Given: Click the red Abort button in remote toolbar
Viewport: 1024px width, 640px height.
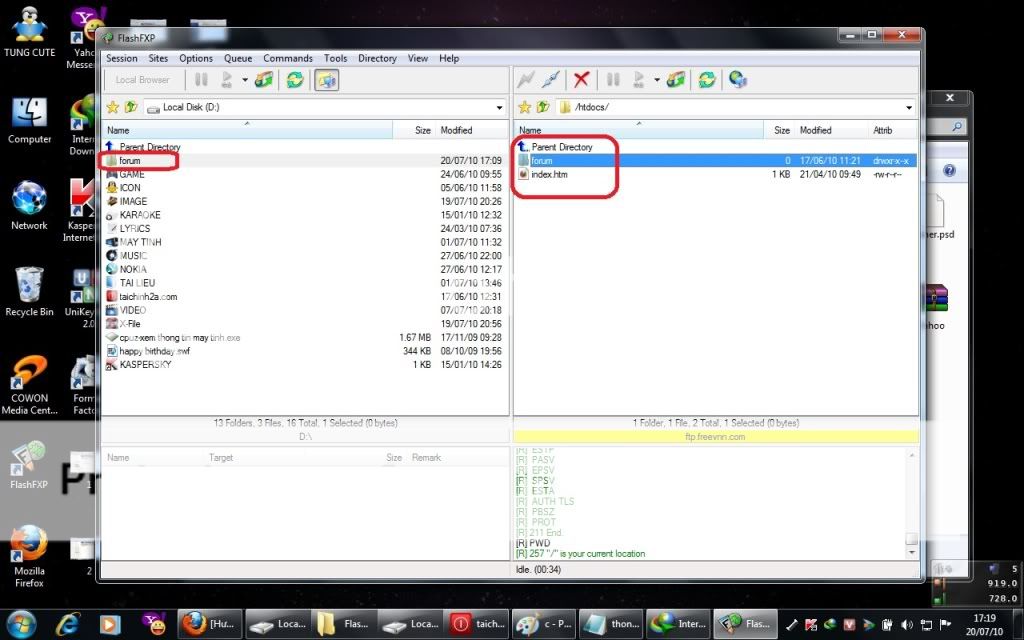Looking at the screenshot, I should pyautogui.click(x=581, y=80).
